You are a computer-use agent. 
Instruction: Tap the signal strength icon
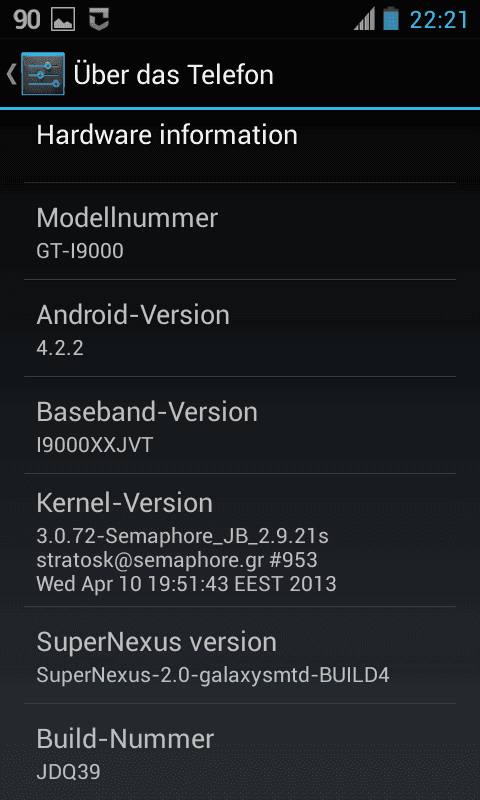pos(365,19)
